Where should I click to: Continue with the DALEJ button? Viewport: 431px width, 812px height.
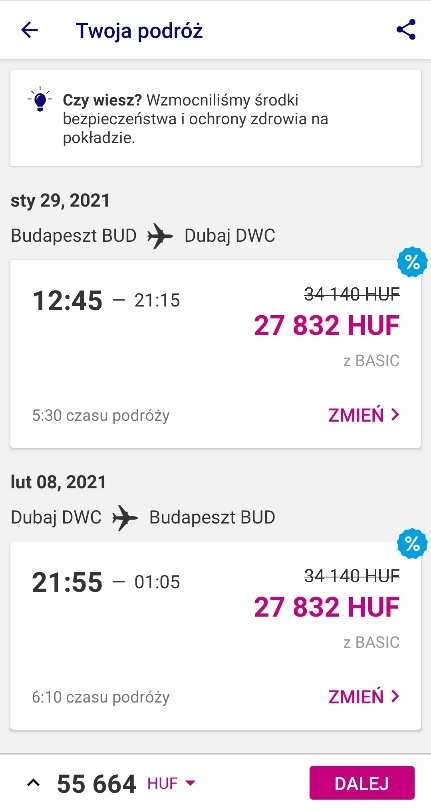362,783
